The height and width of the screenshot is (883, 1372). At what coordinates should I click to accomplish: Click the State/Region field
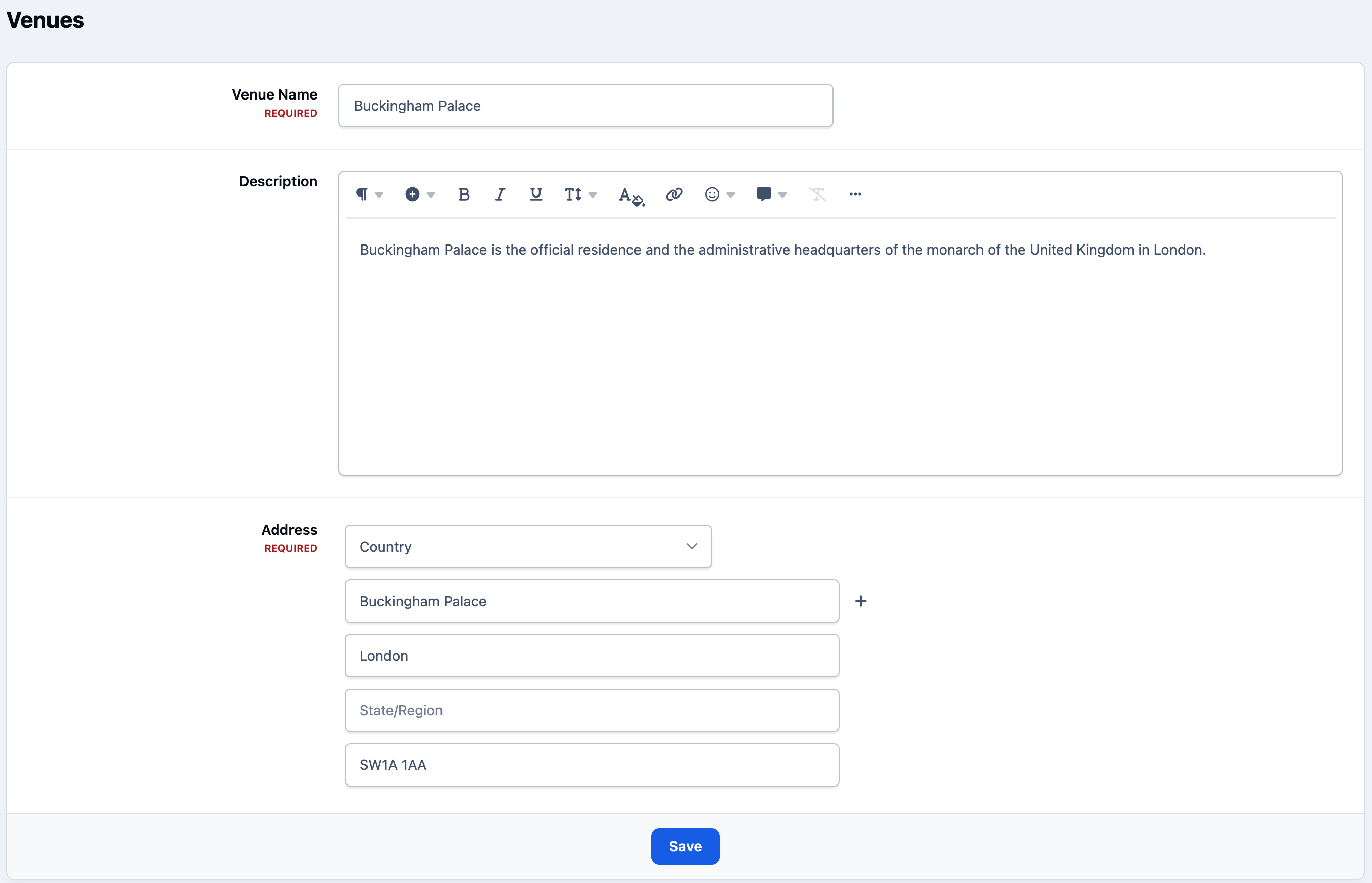pos(592,710)
